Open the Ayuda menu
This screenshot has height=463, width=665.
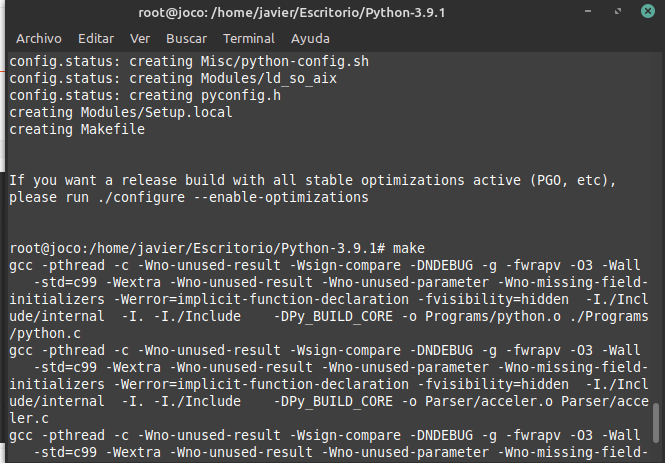tap(310, 39)
